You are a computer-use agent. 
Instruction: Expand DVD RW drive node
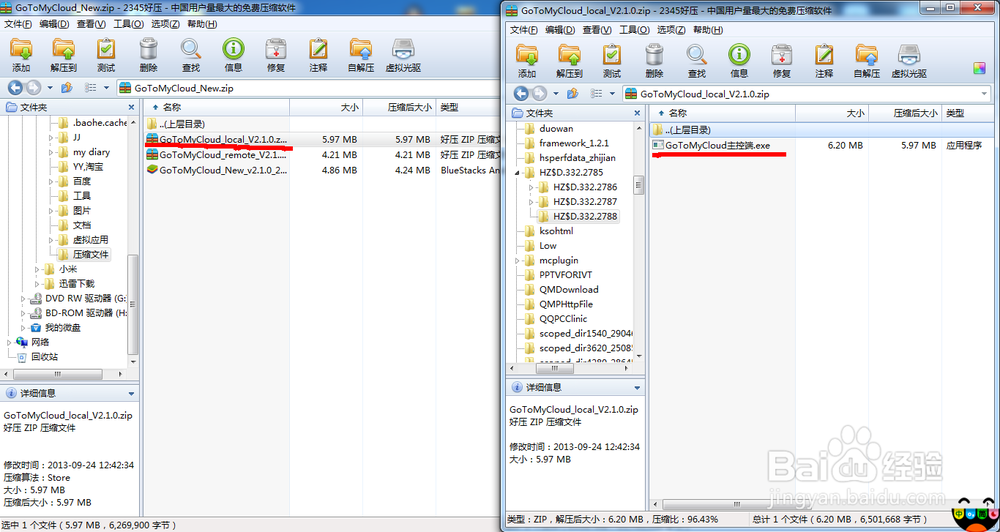pos(23,299)
